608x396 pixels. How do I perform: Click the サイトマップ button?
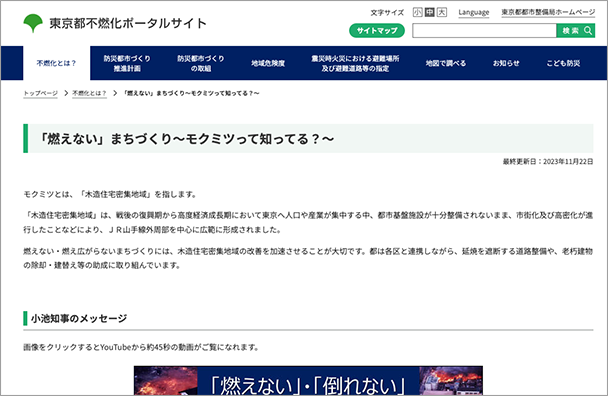click(x=377, y=31)
